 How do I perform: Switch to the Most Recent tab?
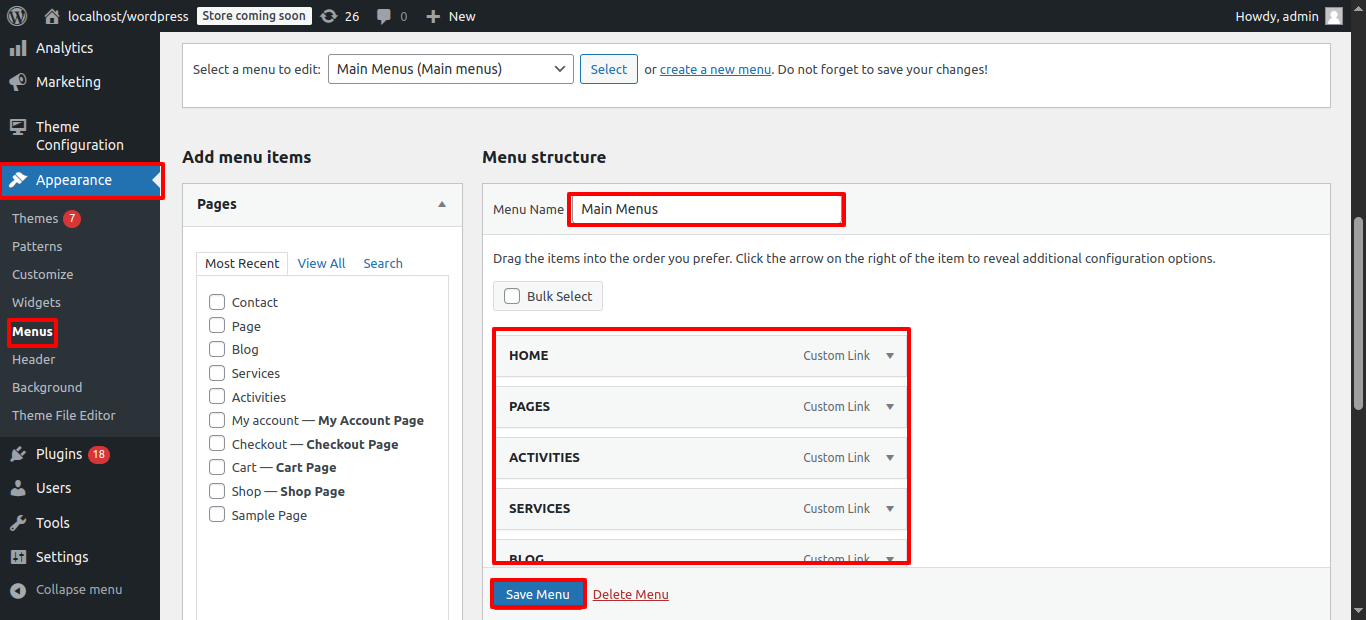tap(242, 263)
